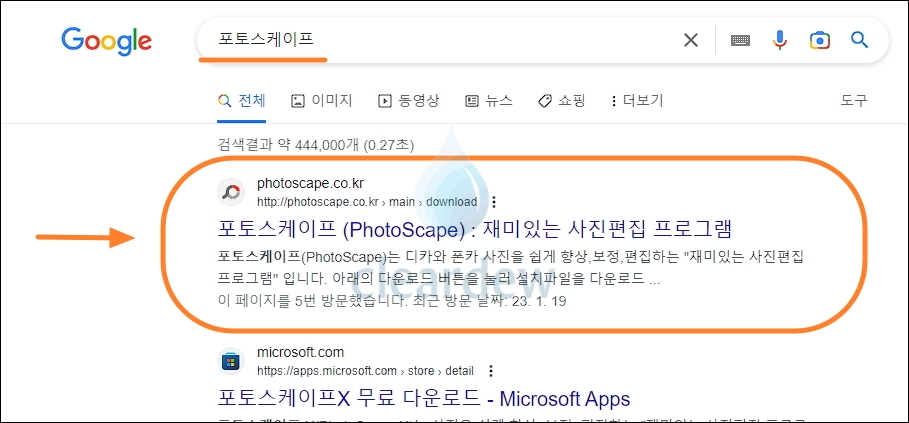Click the photoscape.co.kr site name
The width and height of the screenshot is (909, 423).
[x=310, y=184]
